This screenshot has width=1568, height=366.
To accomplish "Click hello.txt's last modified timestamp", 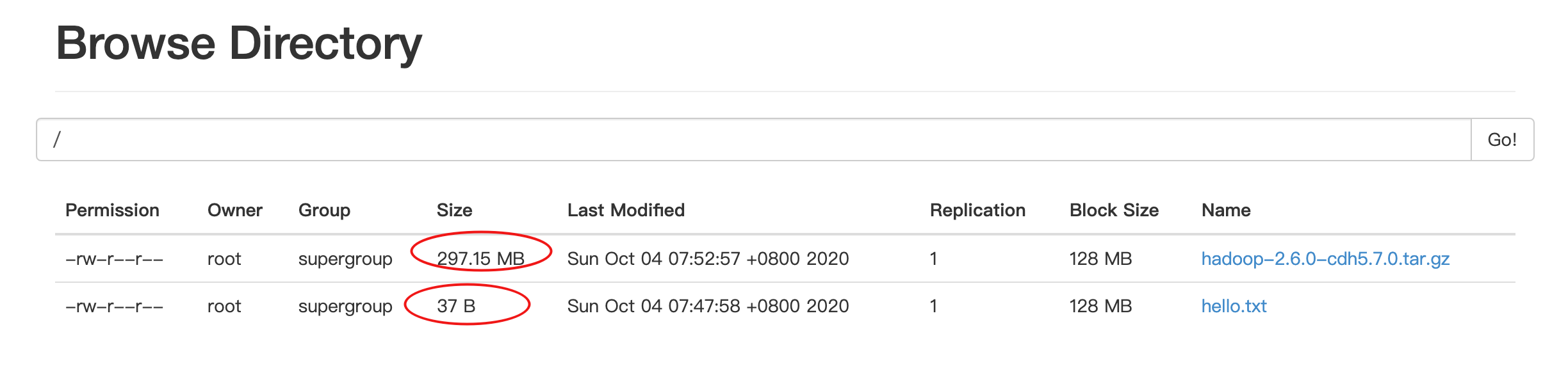I will (x=708, y=306).
